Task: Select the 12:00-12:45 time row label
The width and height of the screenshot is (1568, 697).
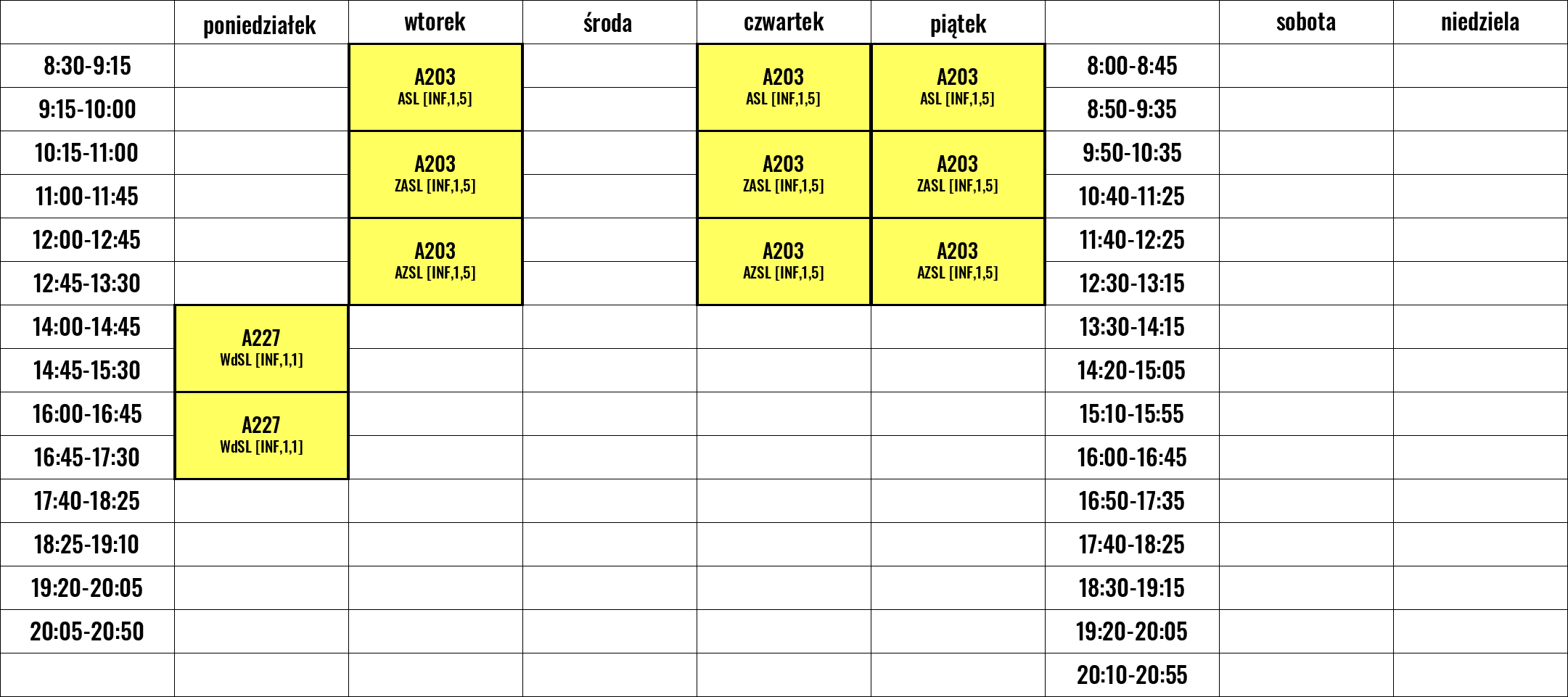Action: click(87, 240)
